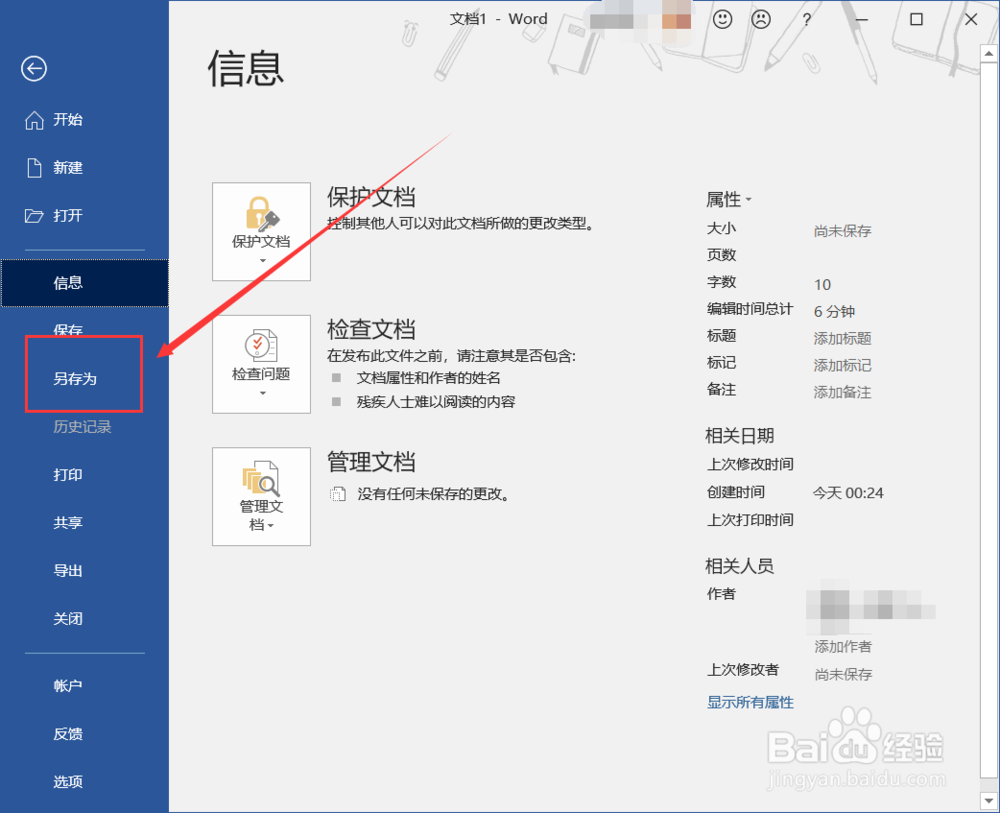This screenshot has width=1000, height=813.
Task: Click the scrollbar down arrow
Action: pyautogui.click(x=989, y=800)
